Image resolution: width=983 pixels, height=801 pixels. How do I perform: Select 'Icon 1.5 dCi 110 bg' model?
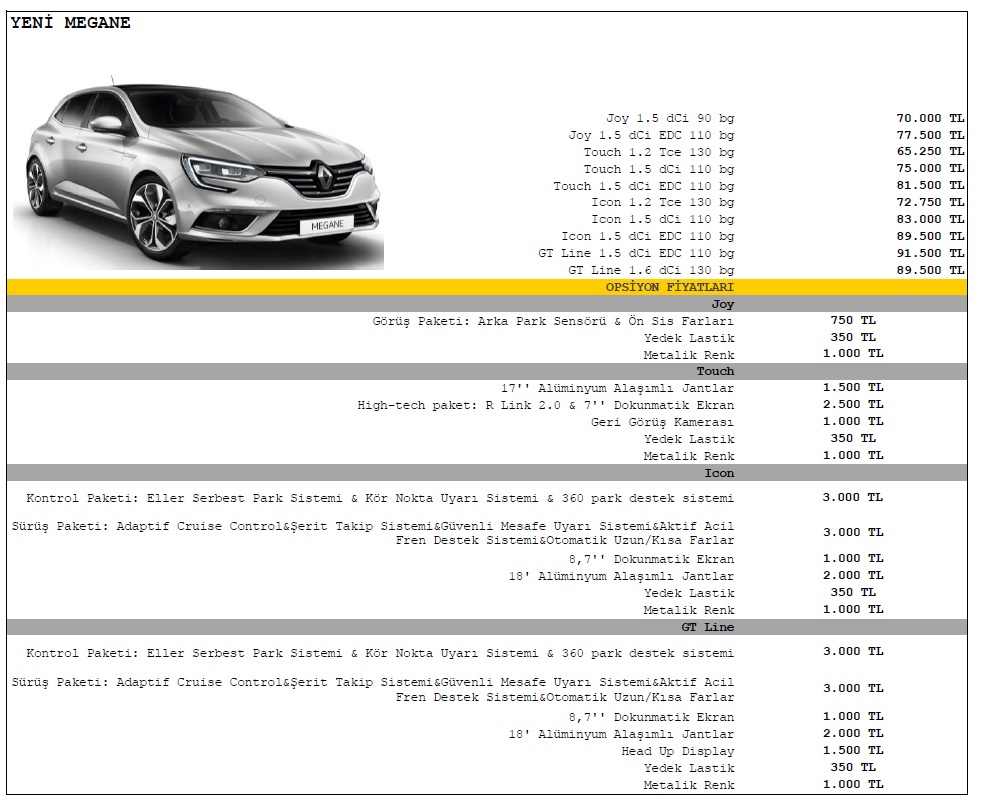[x=663, y=219]
